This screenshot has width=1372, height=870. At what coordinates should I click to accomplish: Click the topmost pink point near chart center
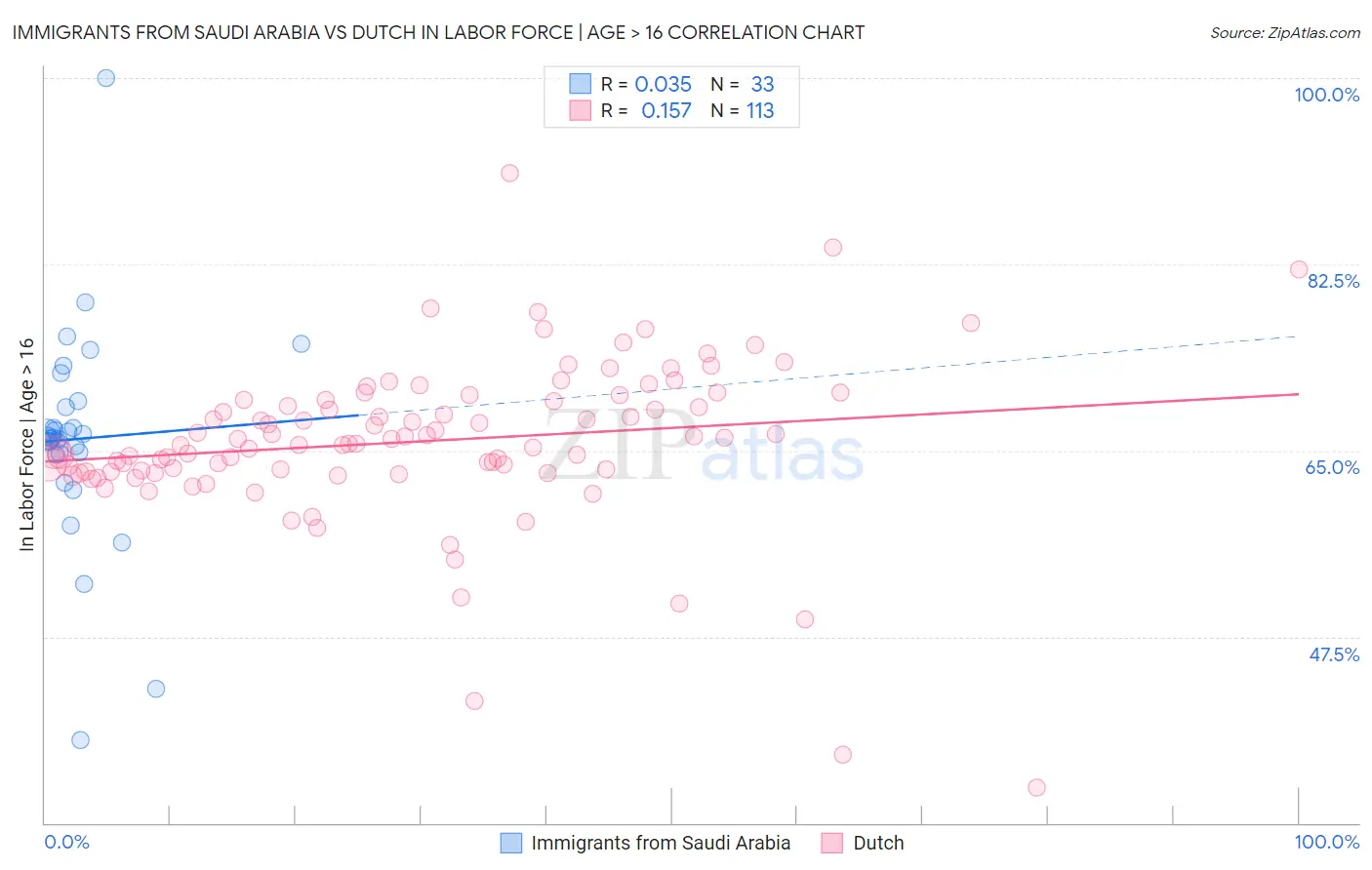pos(509,173)
